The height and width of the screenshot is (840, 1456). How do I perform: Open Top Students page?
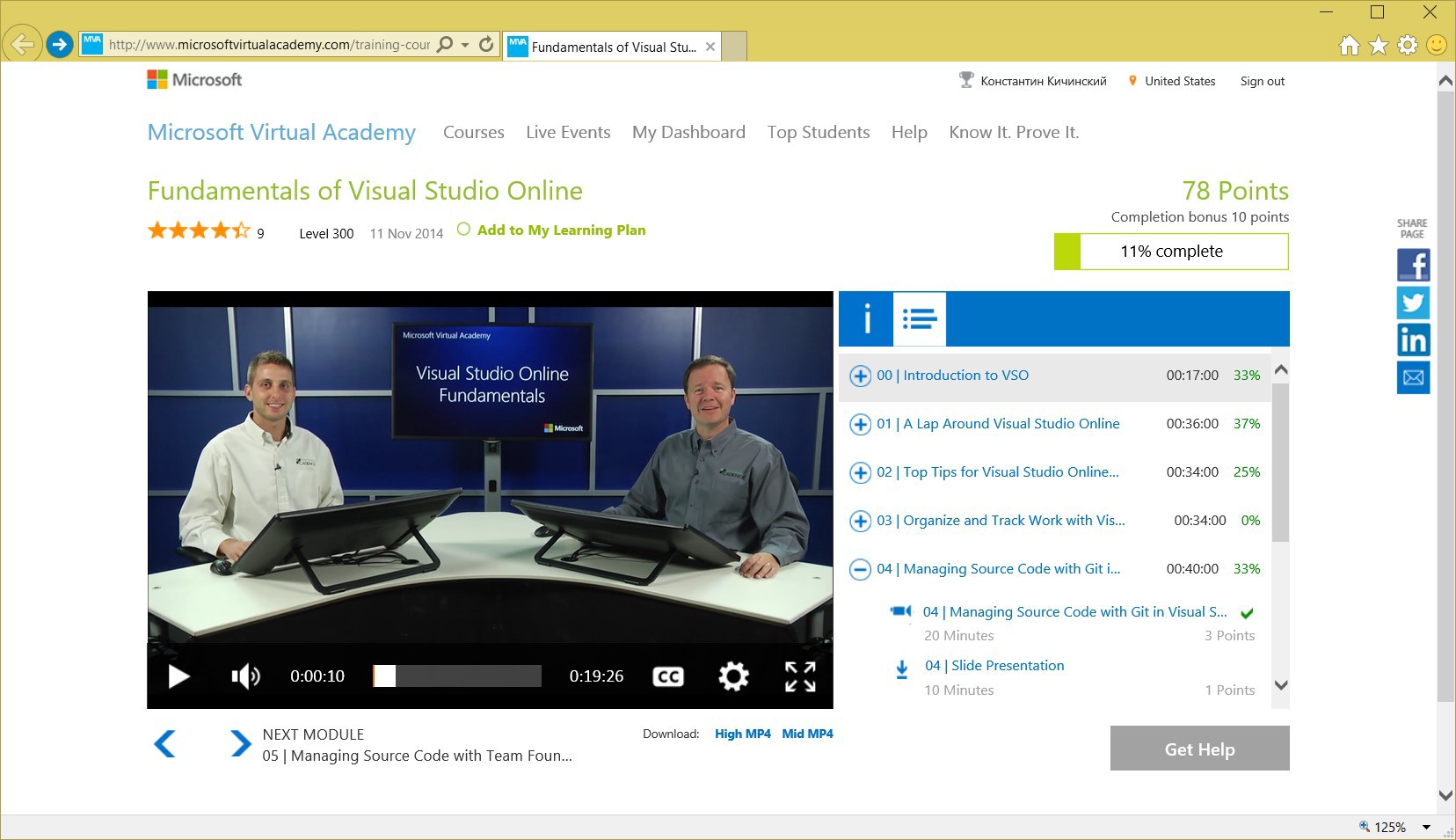(819, 132)
